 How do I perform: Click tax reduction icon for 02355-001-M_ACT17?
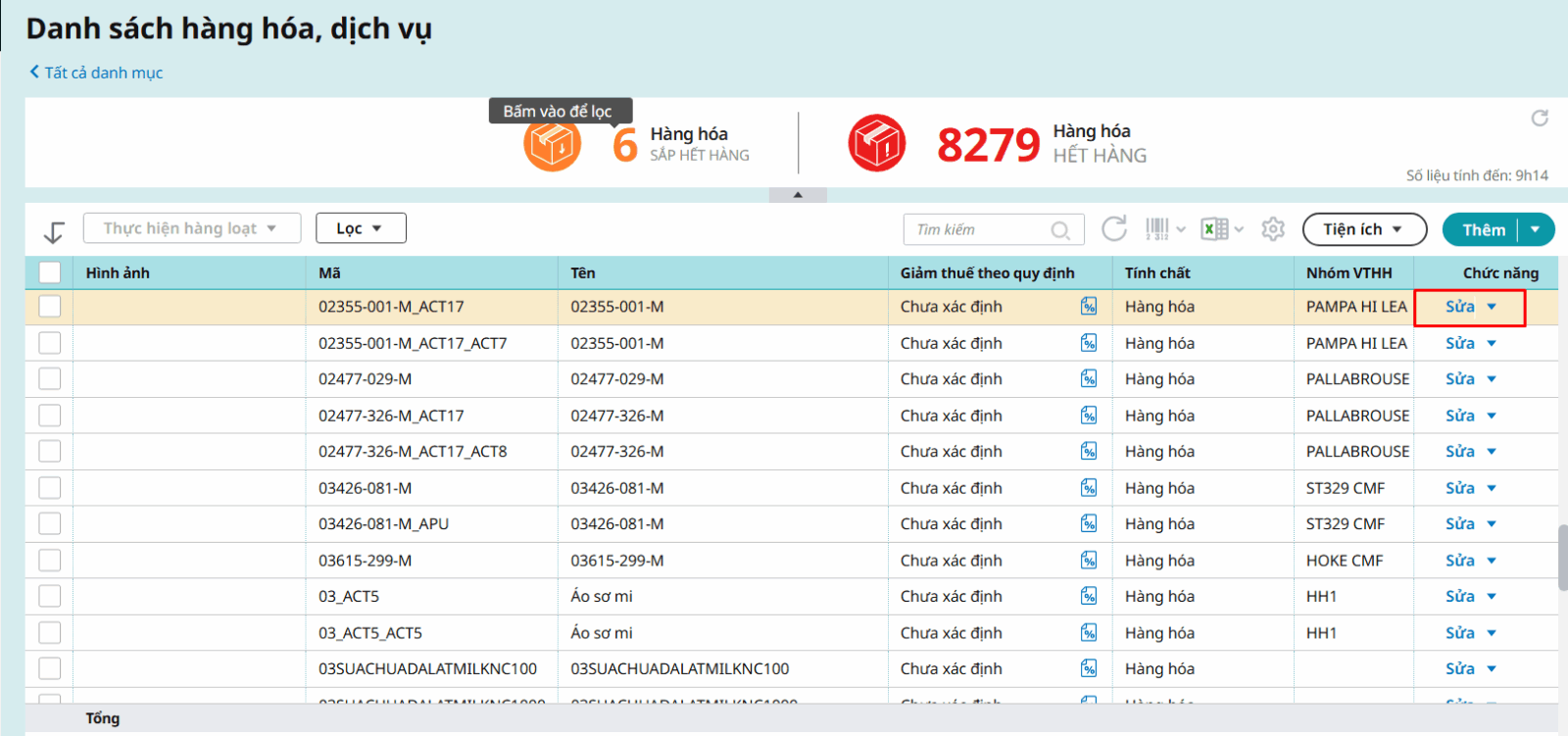point(1089,307)
